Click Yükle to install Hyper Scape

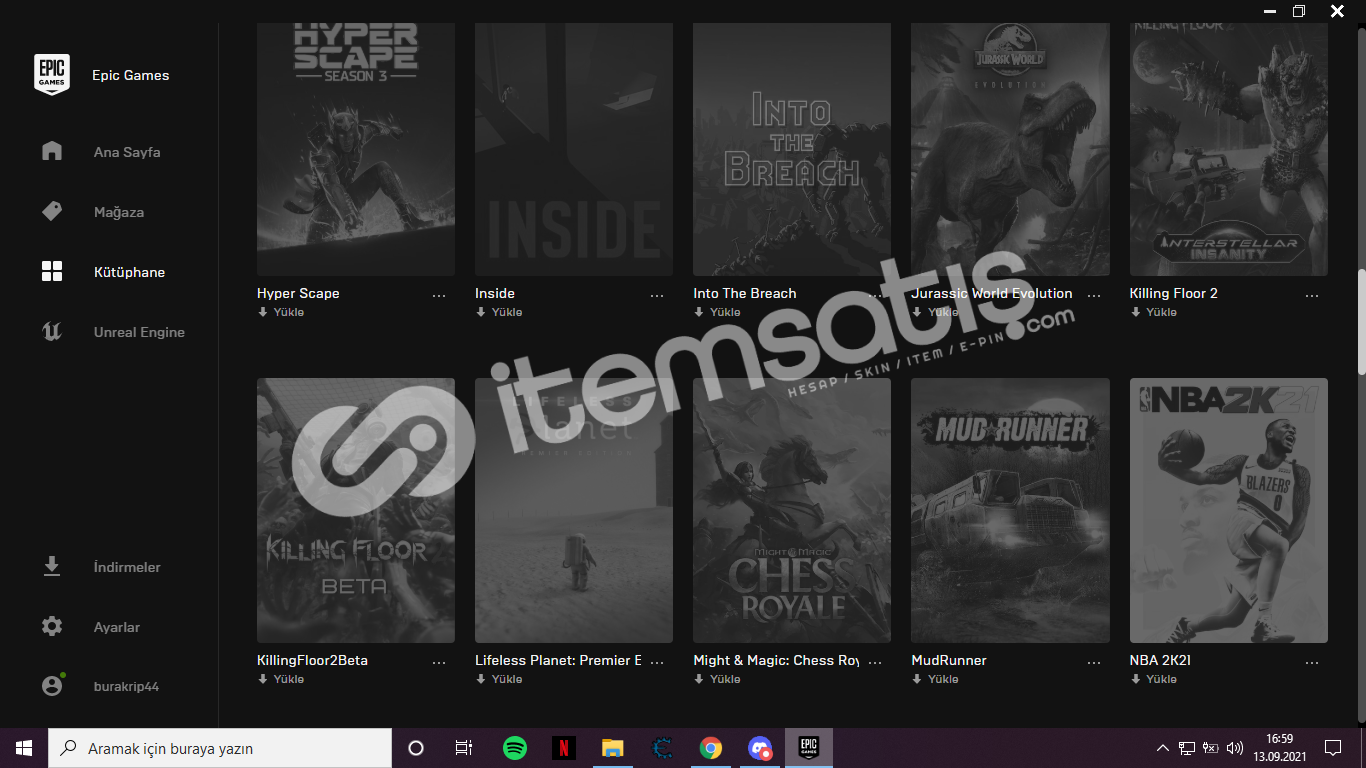281,312
